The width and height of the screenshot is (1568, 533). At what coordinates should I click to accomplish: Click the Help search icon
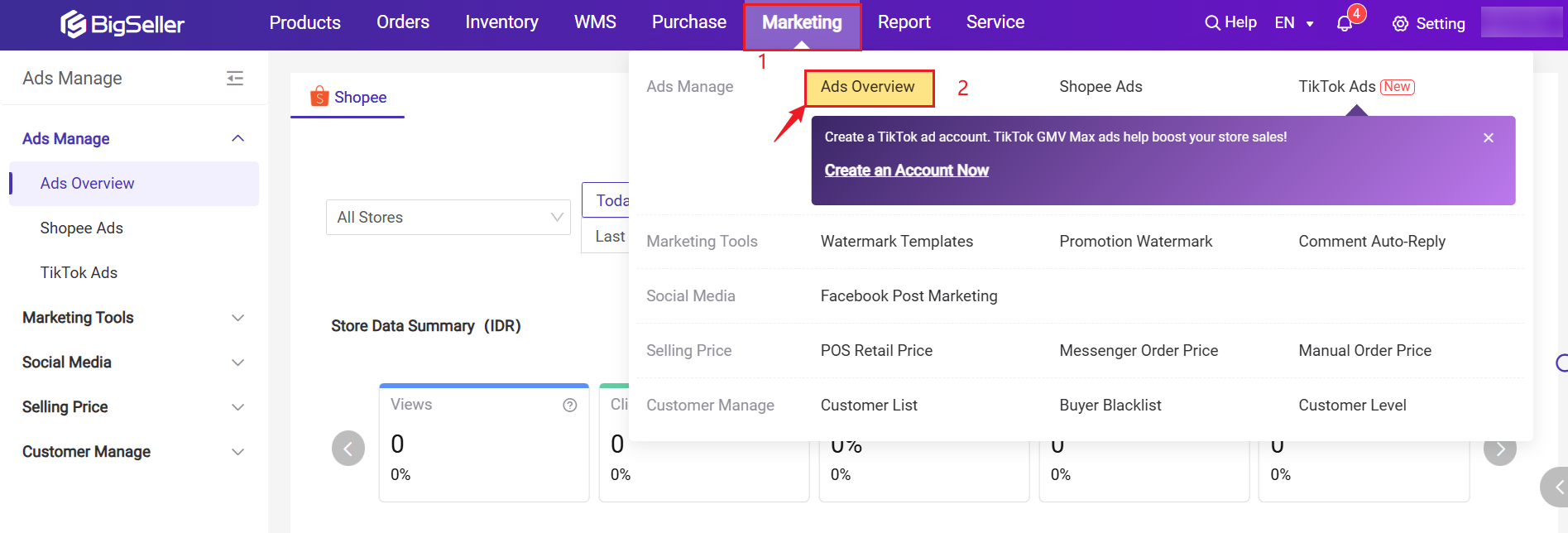pyautogui.click(x=1212, y=22)
